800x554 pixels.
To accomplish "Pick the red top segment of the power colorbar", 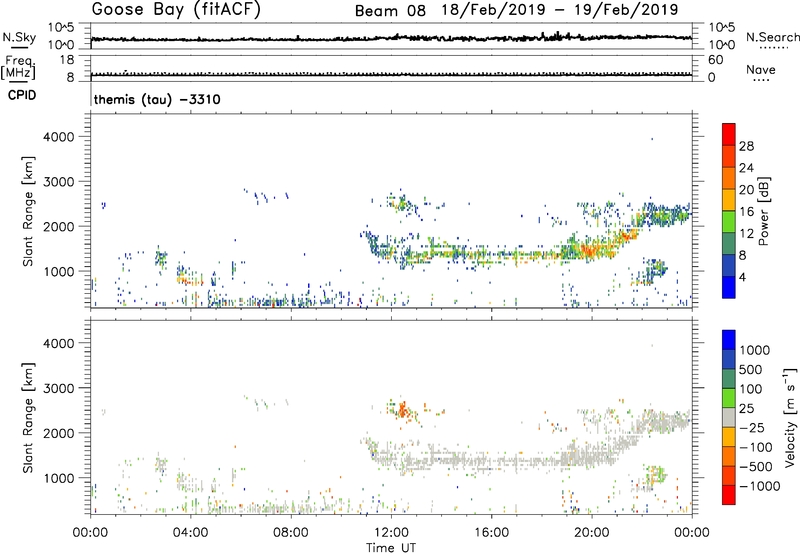I will 729,135.
